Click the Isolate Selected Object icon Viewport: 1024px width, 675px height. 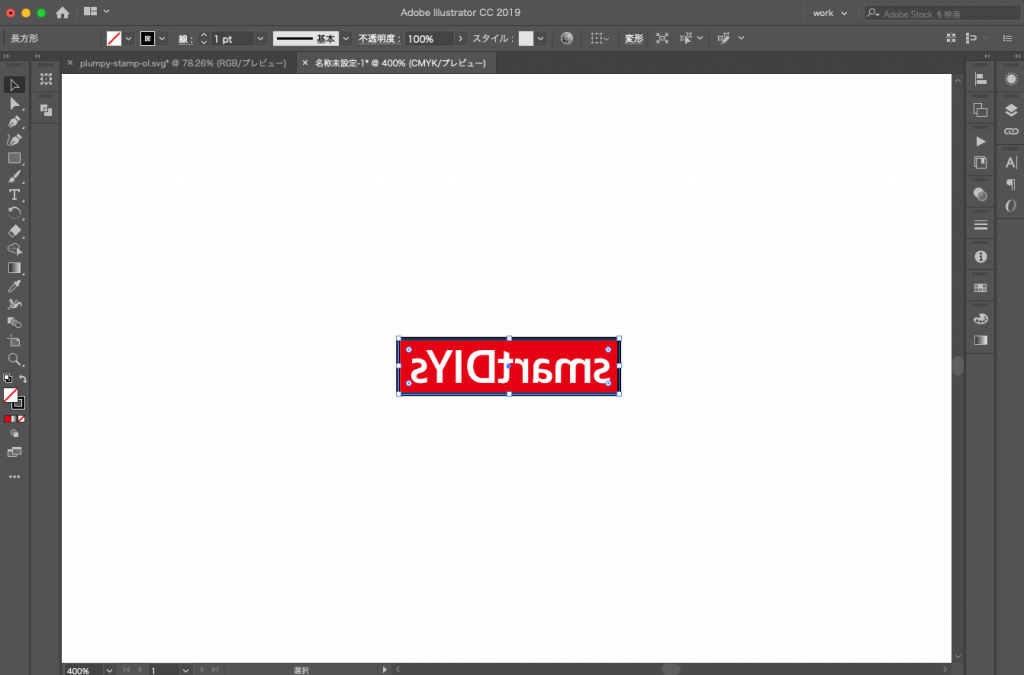coord(662,39)
